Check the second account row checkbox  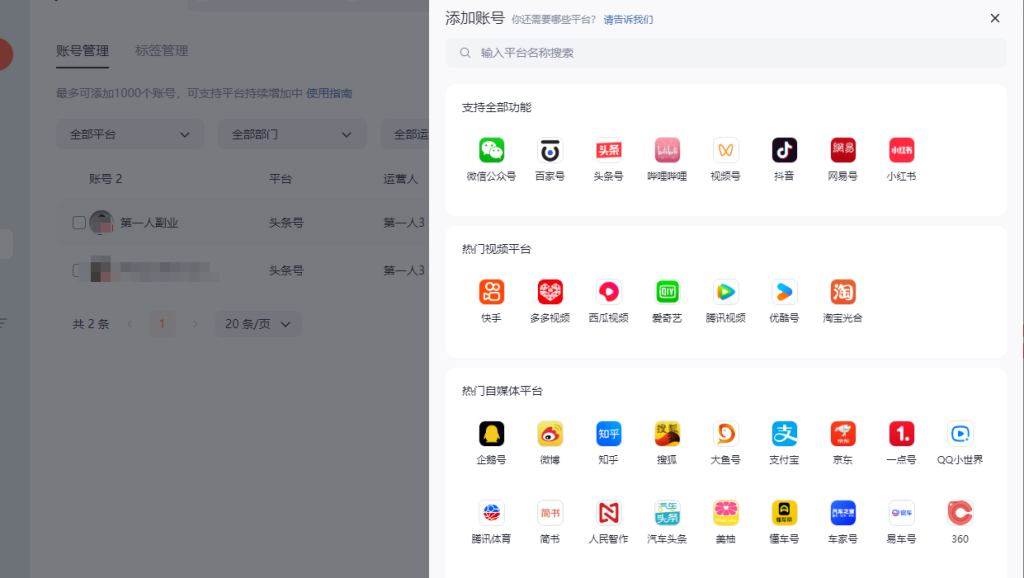coord(79,270)
